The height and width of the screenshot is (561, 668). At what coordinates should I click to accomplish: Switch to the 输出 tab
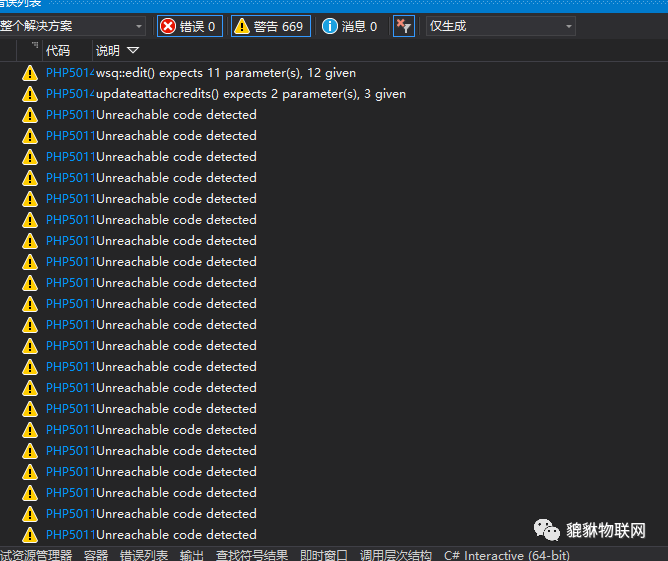192,555
